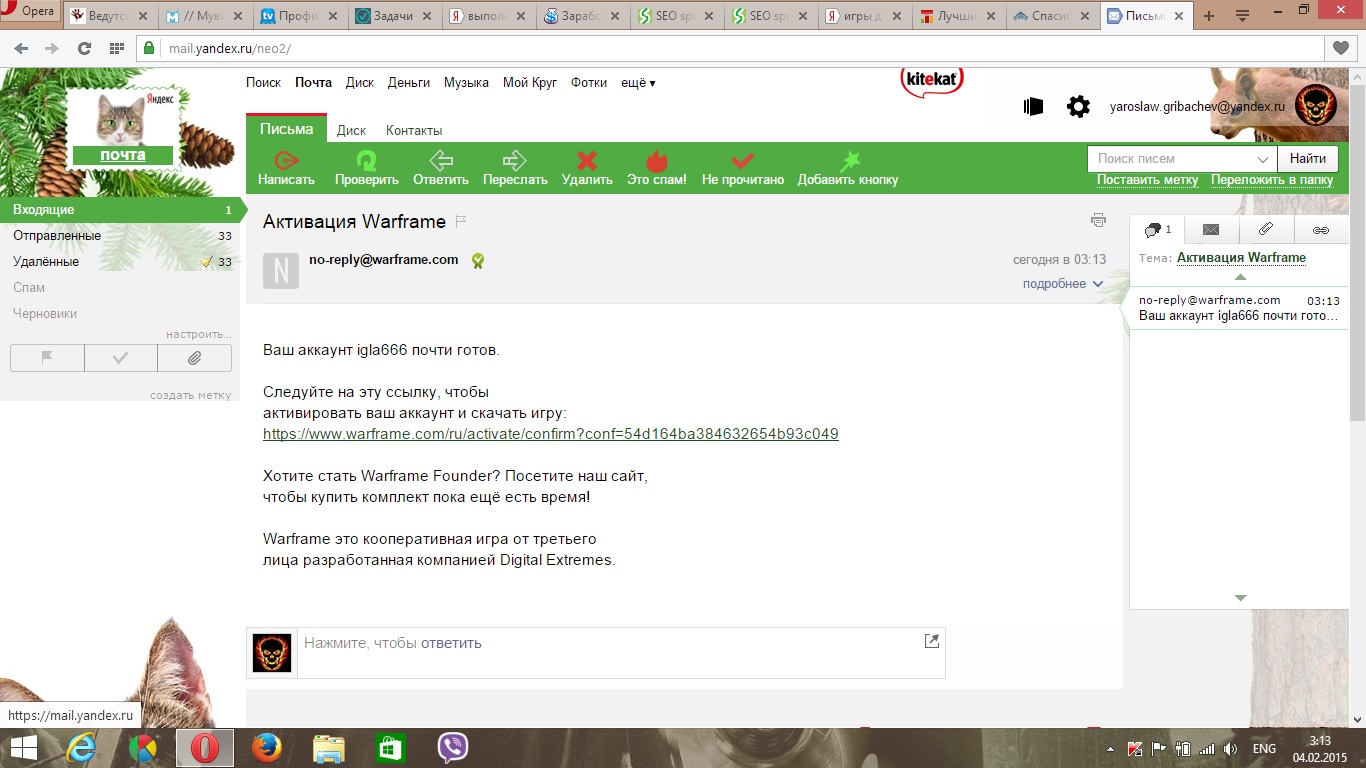Mark message as spam with Это спам!
Image resolution: width=1366 pixels, height=768 pixels.
(656, 169)
